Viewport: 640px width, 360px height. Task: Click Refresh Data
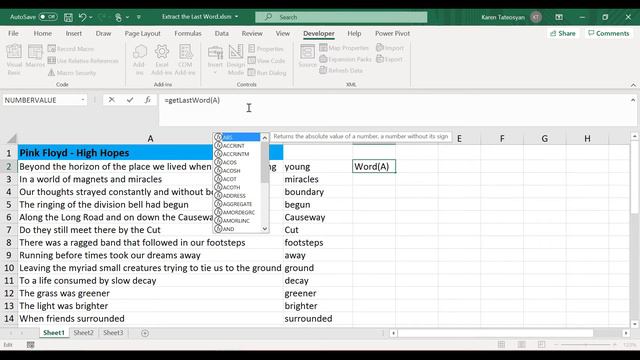click(x=341, y=70)
